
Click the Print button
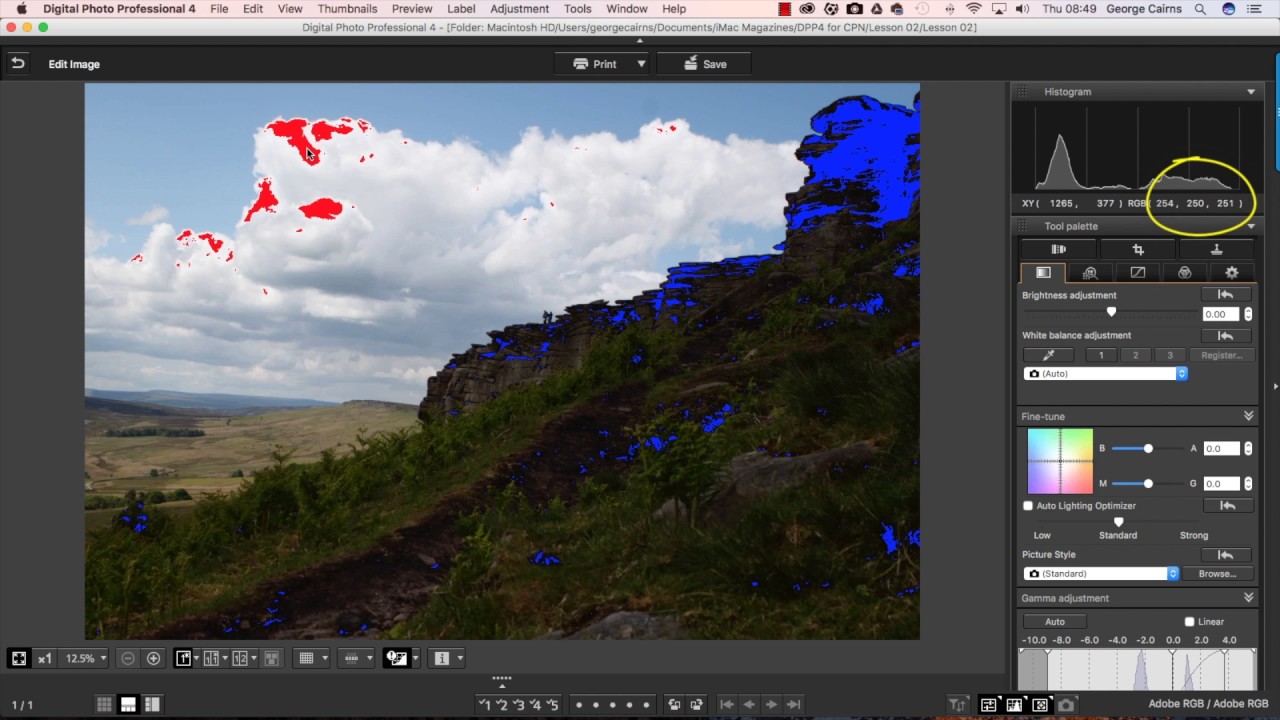[594, 64]
